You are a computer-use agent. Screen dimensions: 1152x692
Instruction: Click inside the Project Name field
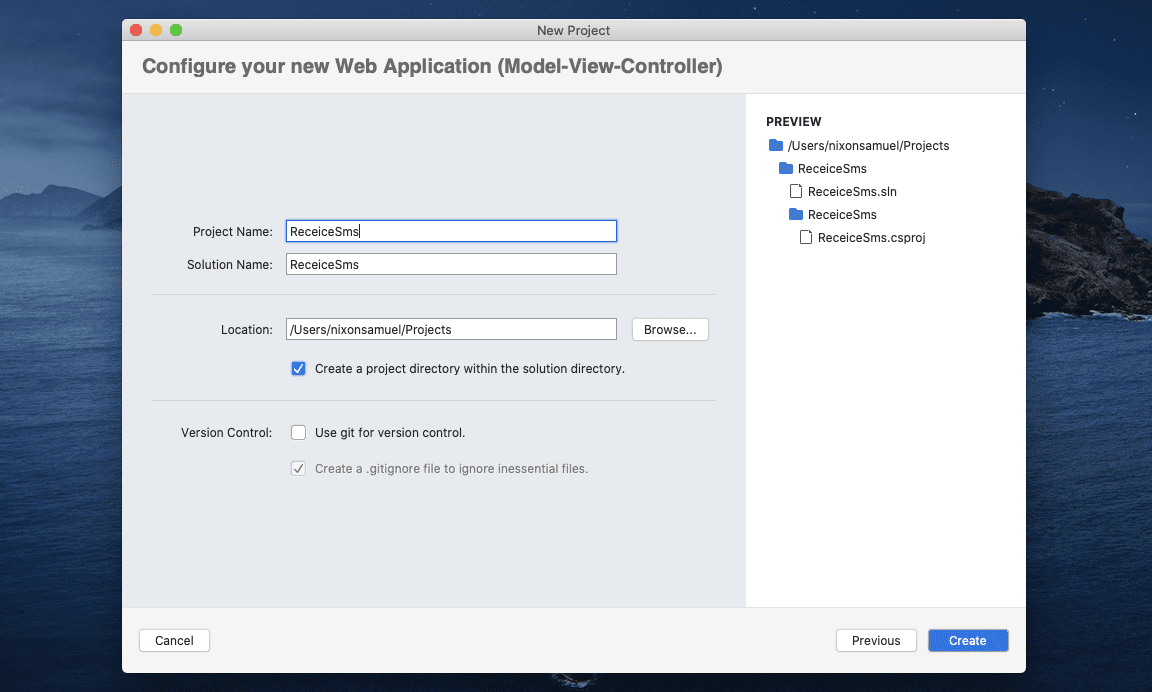point(450,231)
